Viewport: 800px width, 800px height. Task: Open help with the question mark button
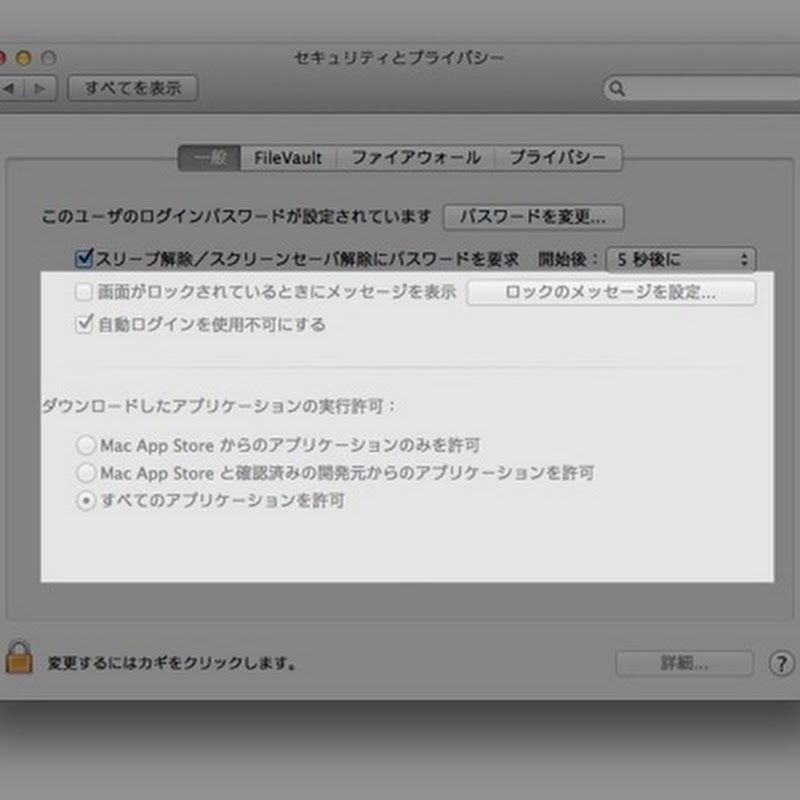(x=781, y=663)
